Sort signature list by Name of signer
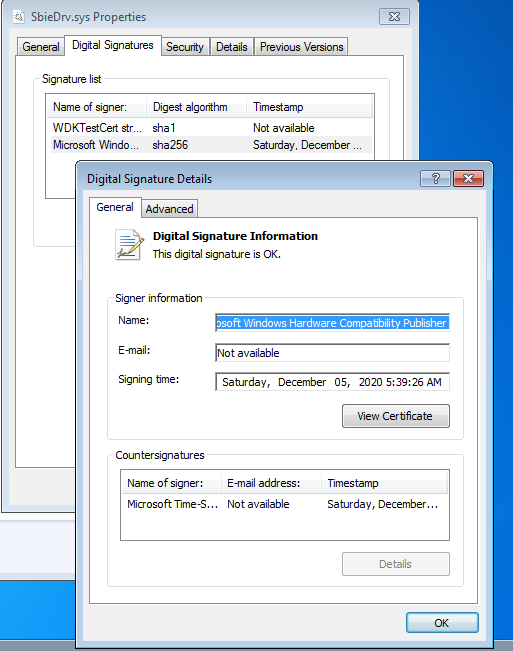Image resolution: width=513 pixels, height=651 pixels. (96, 107)
